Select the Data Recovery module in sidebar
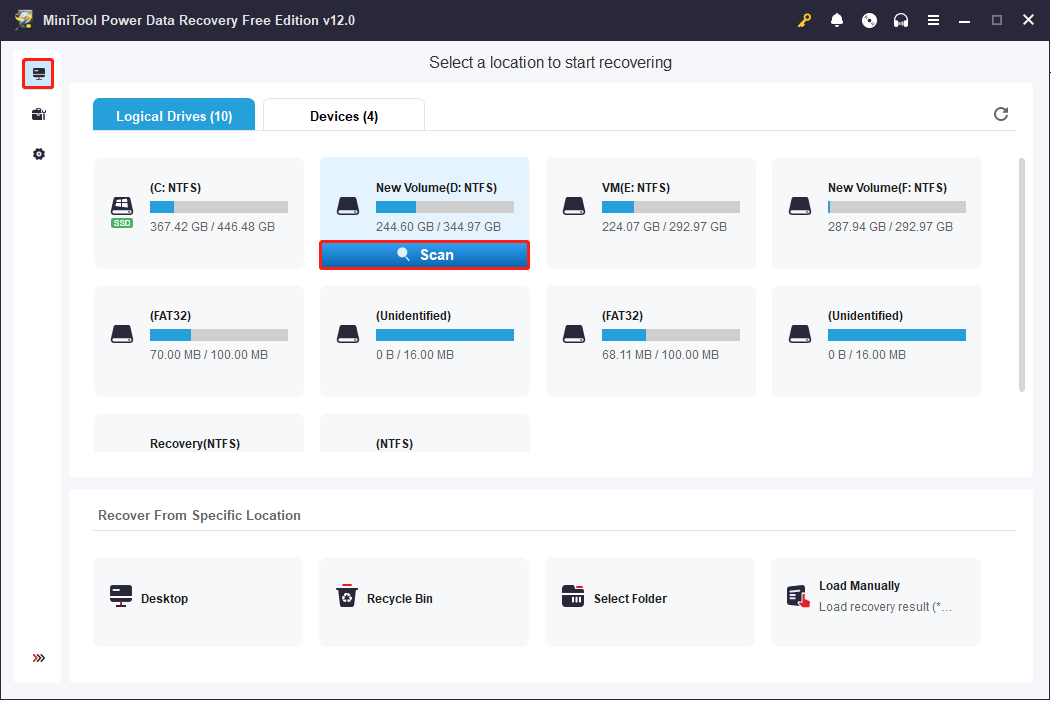1051x701 pixels. point(38,73)
